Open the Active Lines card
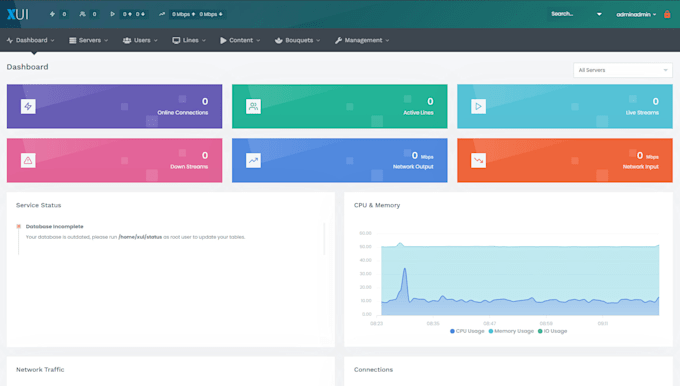680x386 pixels. click(340, 106)
